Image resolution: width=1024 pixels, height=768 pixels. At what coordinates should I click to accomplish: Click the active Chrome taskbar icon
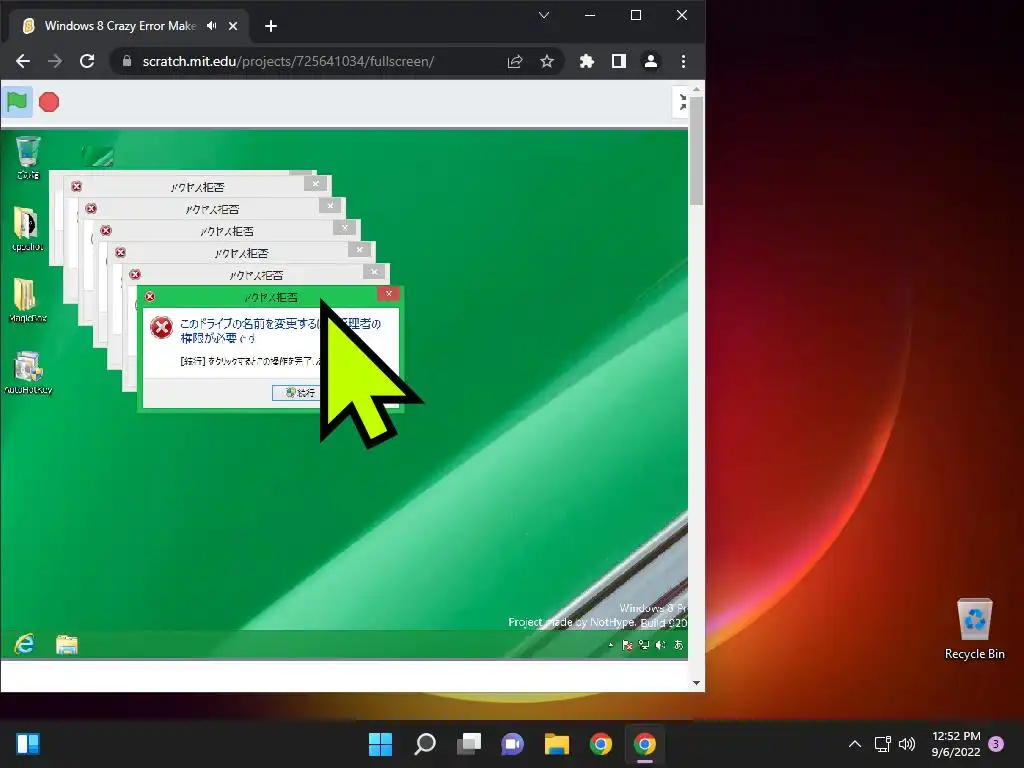tap(645, 744)
